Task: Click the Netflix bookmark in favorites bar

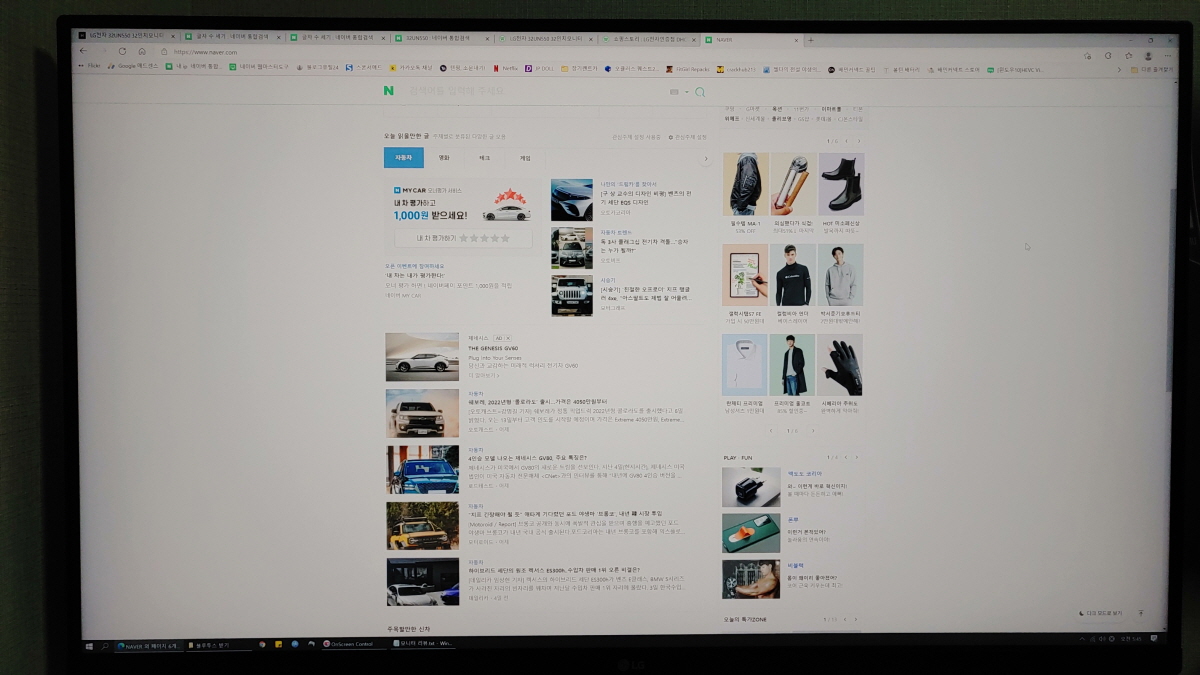Action: [506, 68]
